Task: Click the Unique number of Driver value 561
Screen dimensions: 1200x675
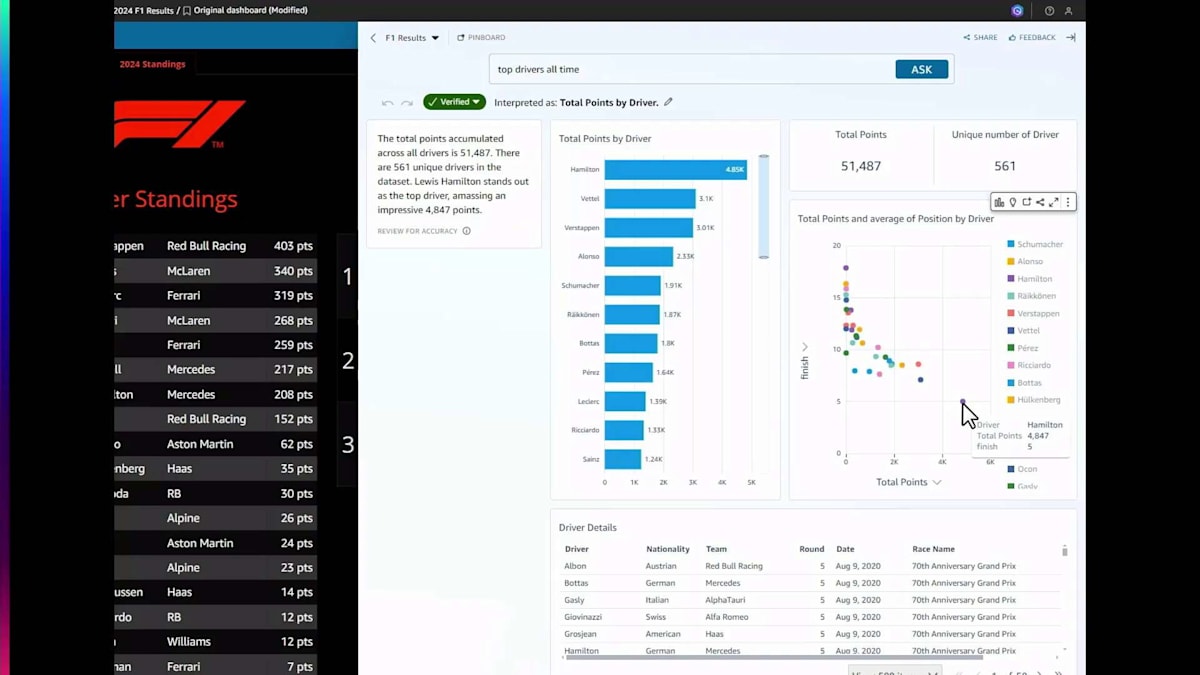Action: 1005,166
